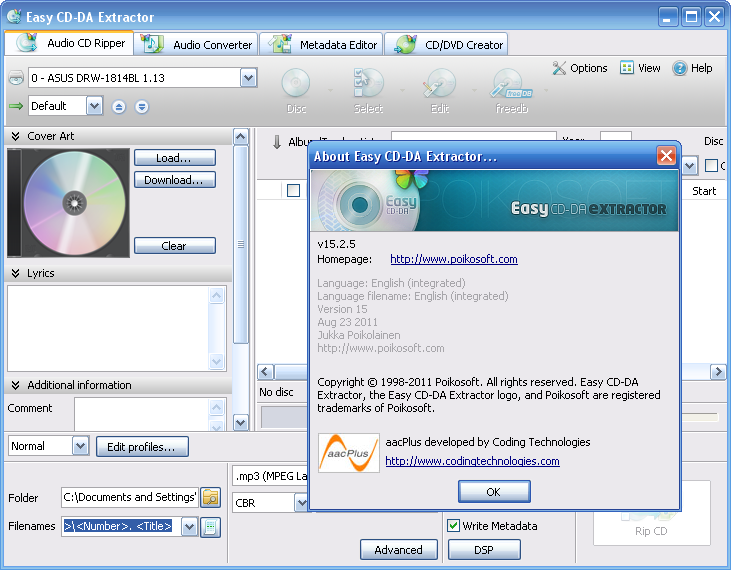Click the down arrow beside the Album label
This screenshot has height=570, width=731.
coord(277,142)
